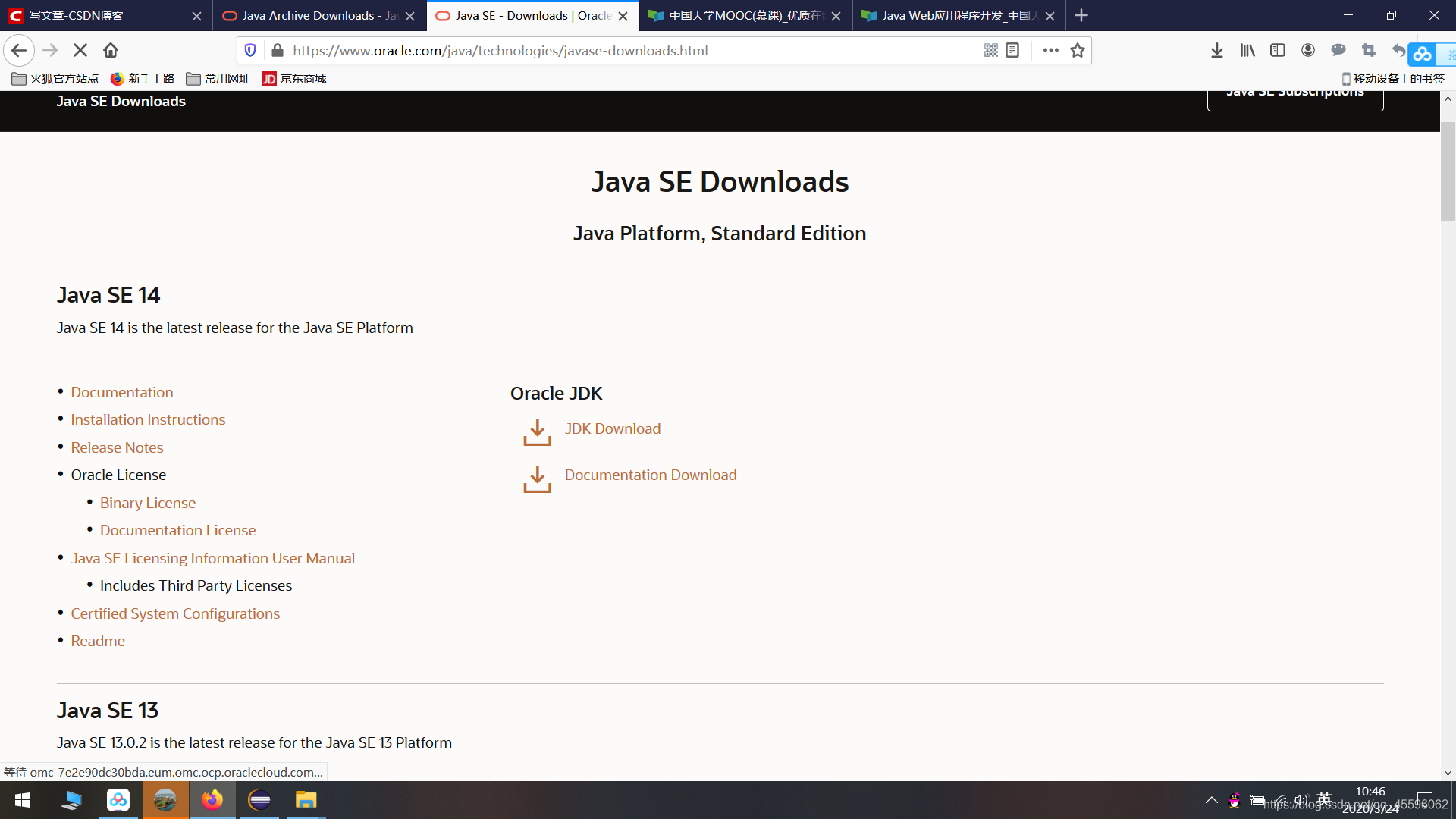Bookmark this page with the star icon
Viewport: 1456px width, 819px height.
(x=1078, y=50)
